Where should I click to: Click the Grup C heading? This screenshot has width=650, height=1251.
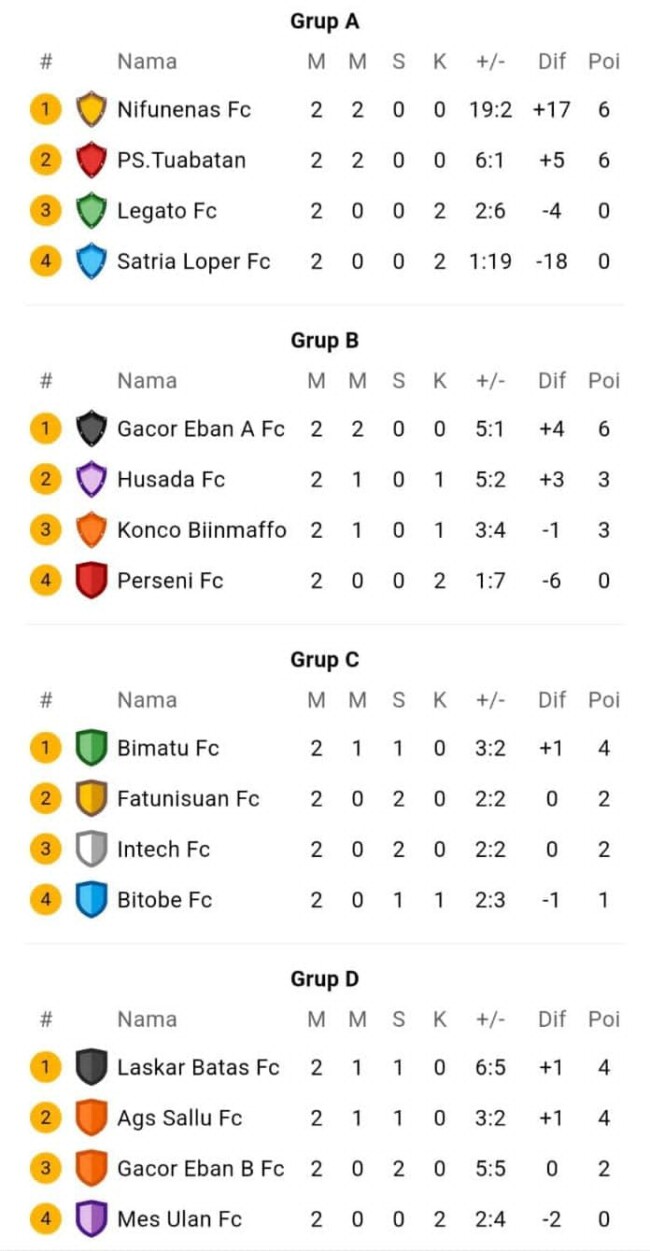(325, 660)
